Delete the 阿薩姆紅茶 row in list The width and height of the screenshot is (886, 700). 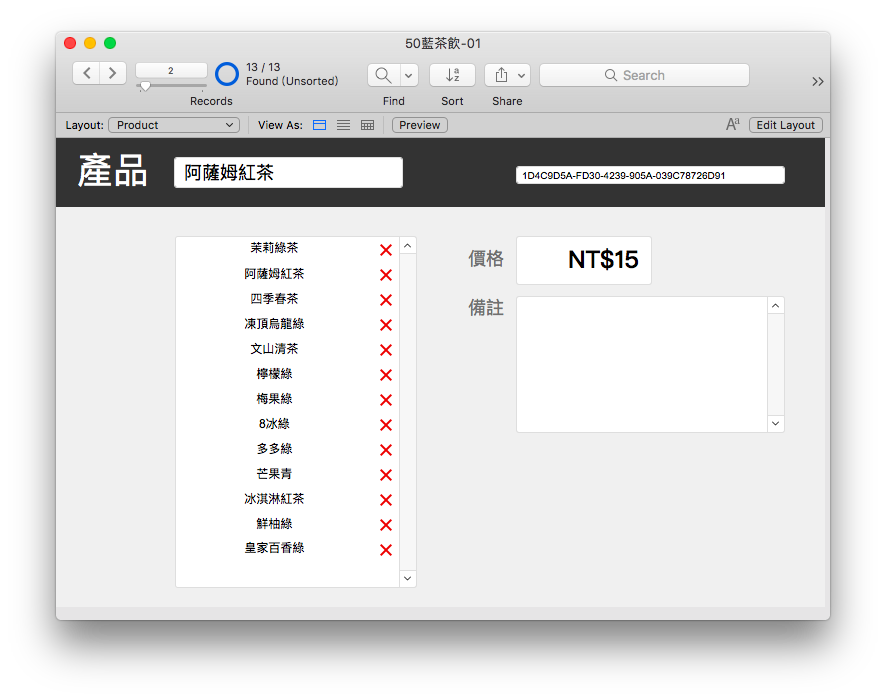point(386,275)
